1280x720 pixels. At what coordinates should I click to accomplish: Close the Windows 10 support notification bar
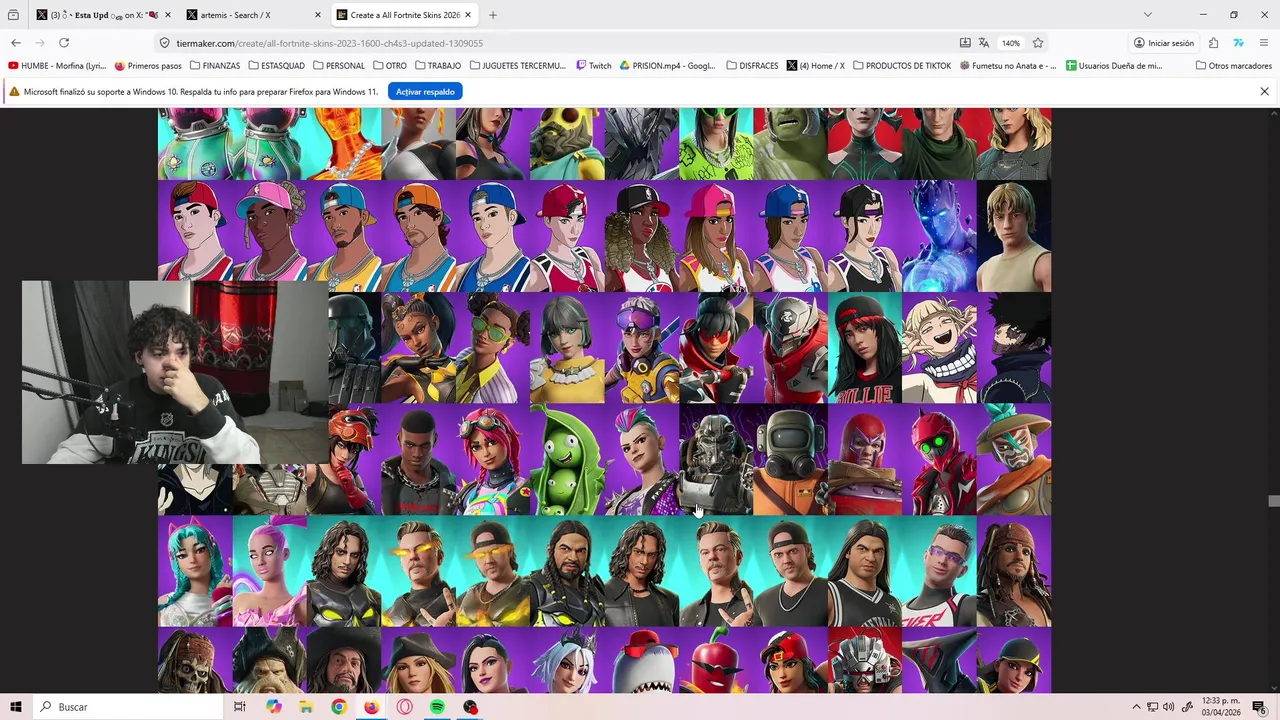(1264, 91)
